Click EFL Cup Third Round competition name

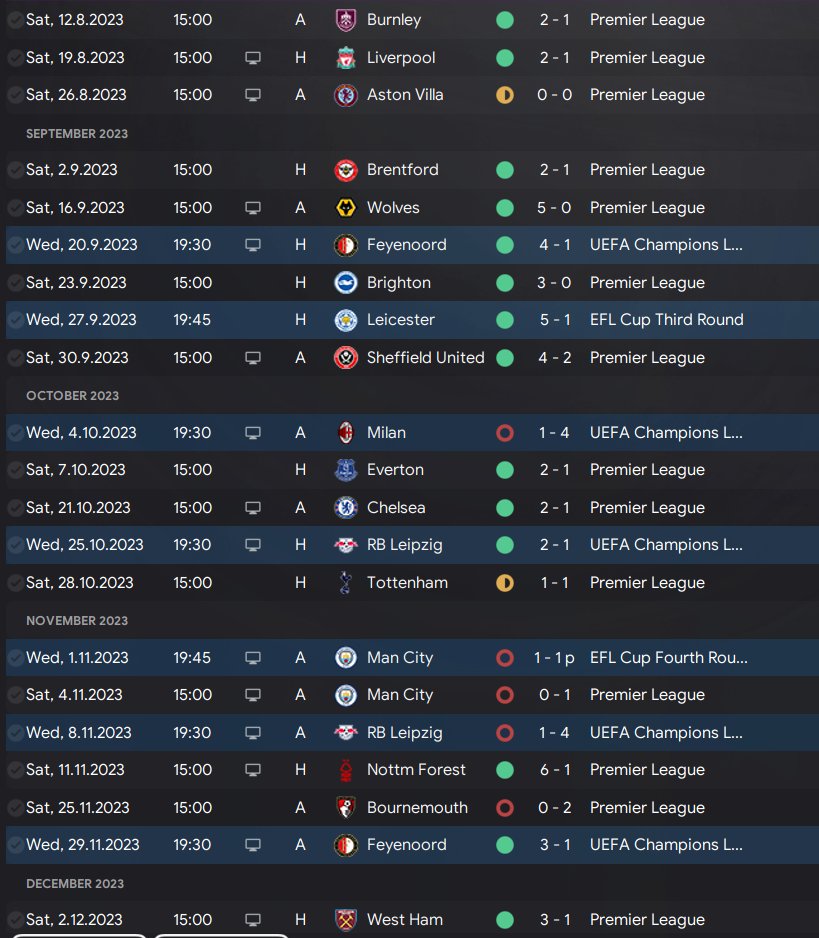[666, 320]
